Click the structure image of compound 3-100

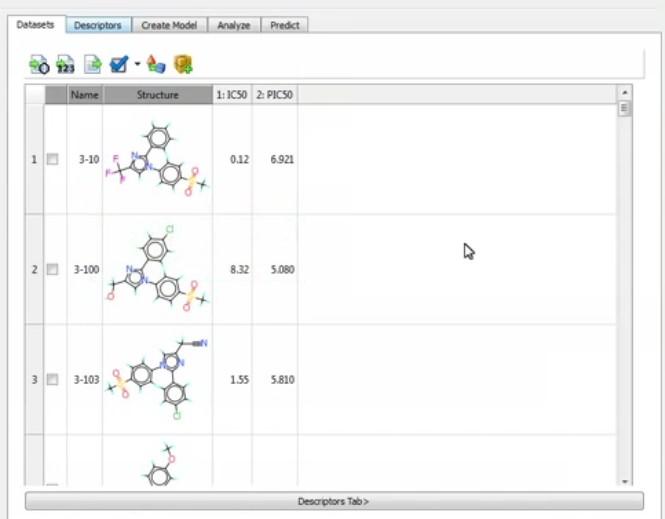[157, 269]
